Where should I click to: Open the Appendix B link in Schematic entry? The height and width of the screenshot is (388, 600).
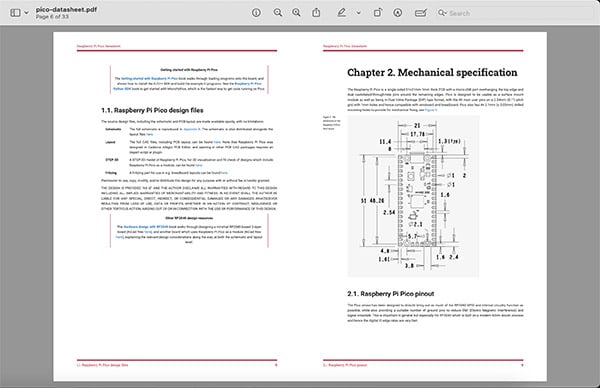point(192,129)
